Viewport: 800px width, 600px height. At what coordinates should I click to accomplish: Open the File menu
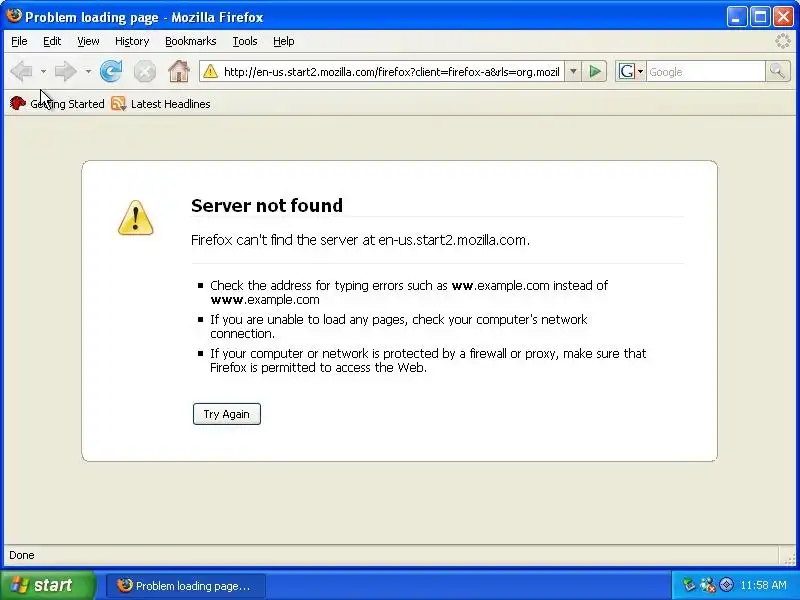click(x=19, y=41)
